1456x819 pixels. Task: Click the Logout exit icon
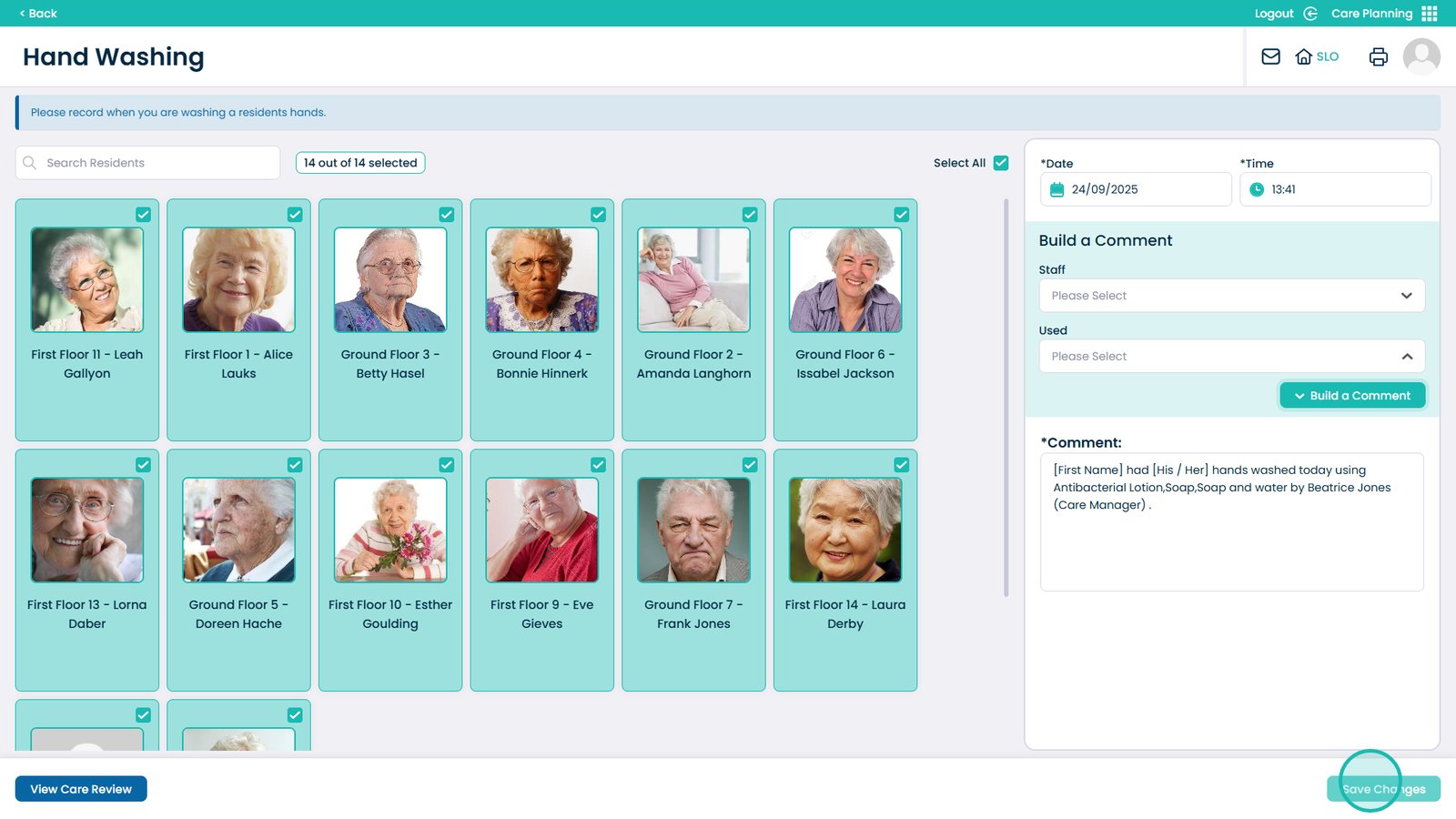tap(1310, 14)
